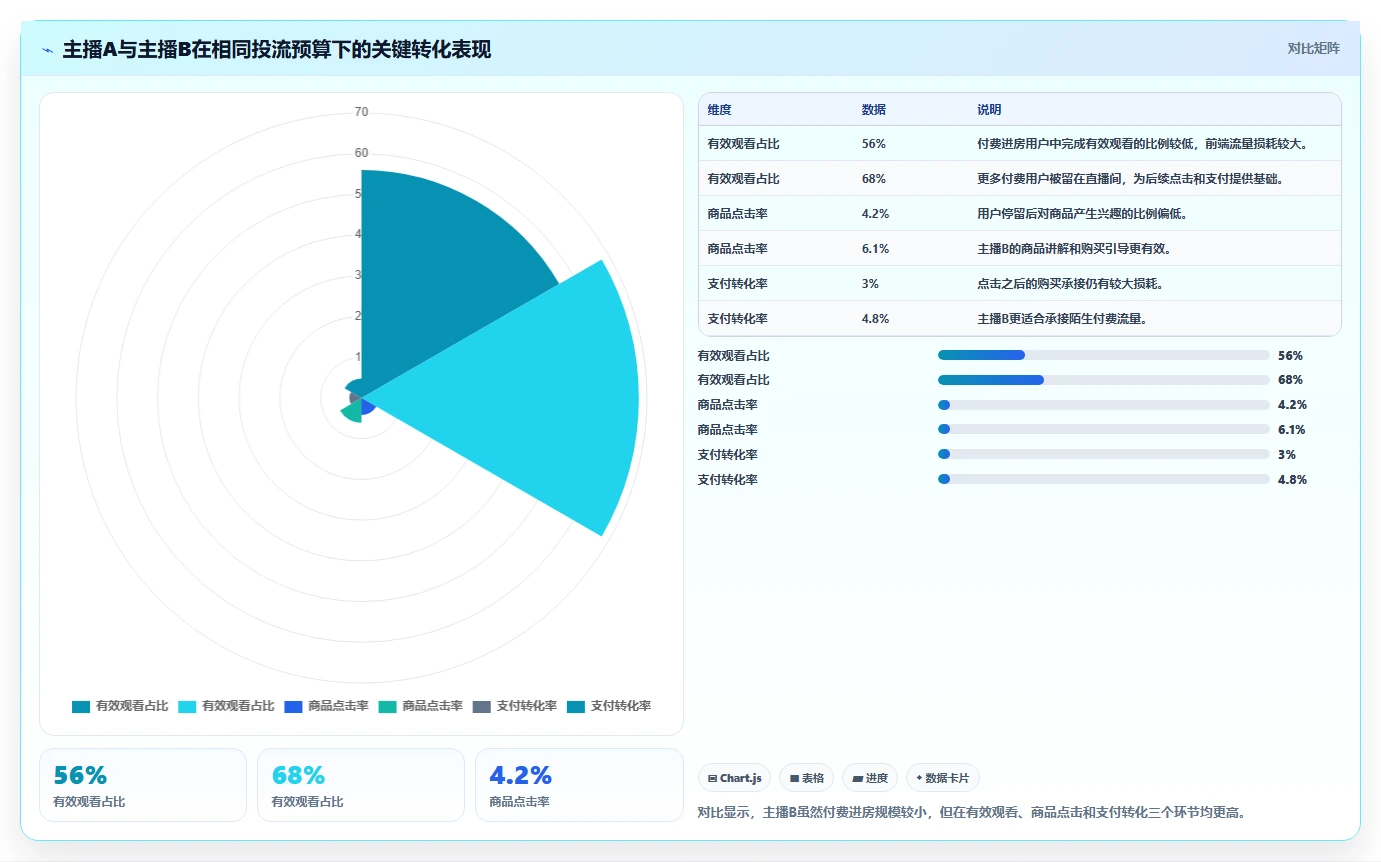The height and width of the screenshot is (862, 1381).
Task: Click the small green wedge near chart center
Action: (x=352, y=411)
